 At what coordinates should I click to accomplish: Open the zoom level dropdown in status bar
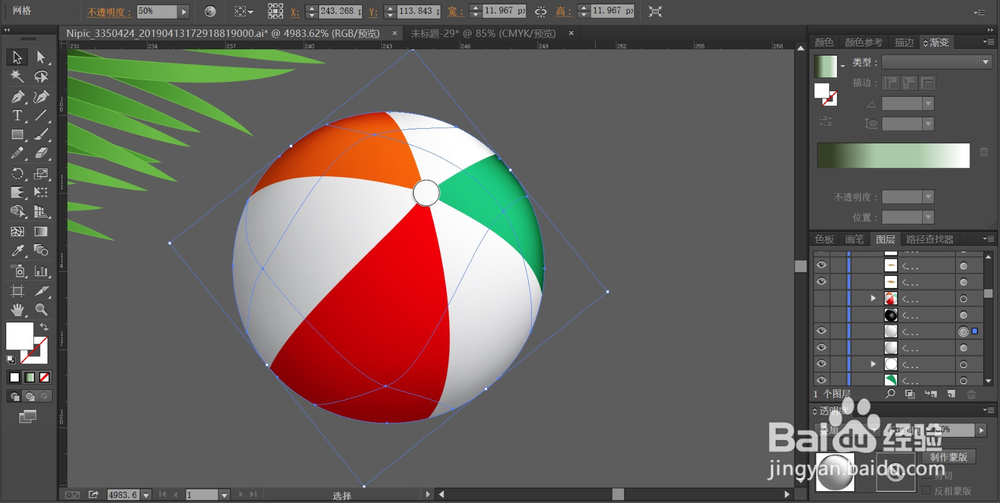[x=146, y=495]
